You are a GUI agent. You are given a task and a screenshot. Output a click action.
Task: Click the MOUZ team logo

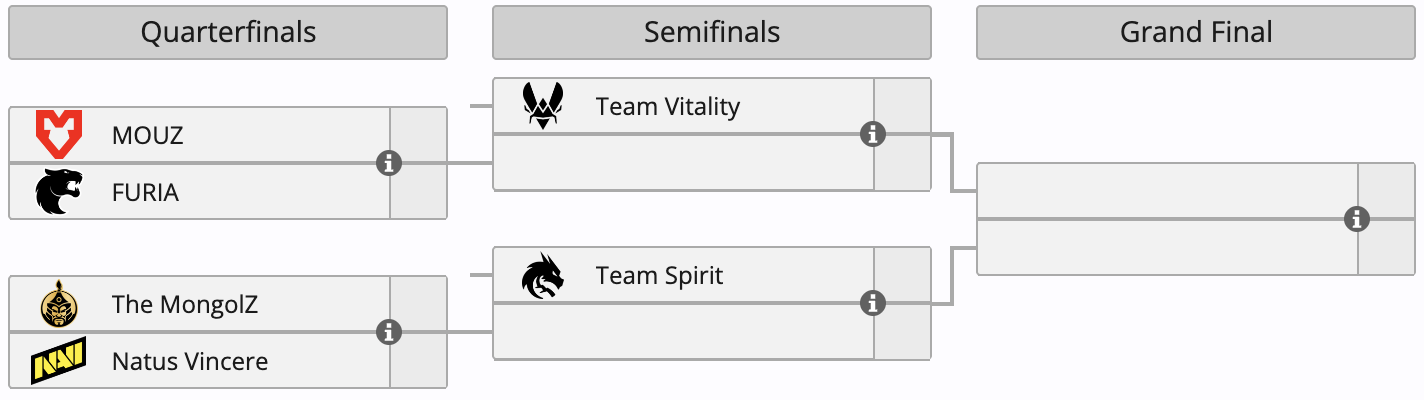click(x=58, y=135)
